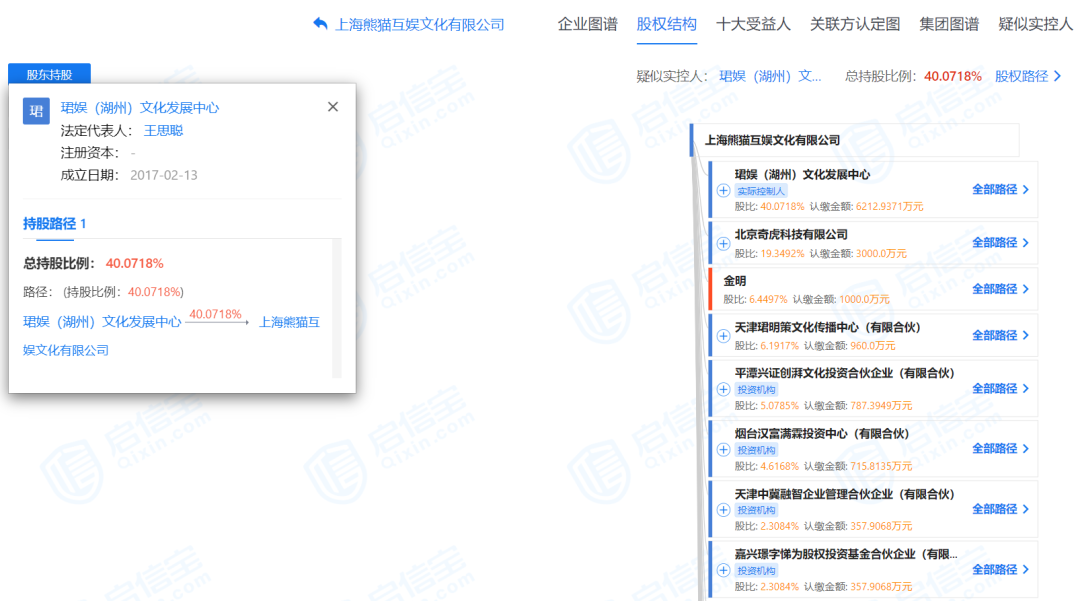Close the 股东持股 popup panel
The image size is (1080, 601).
click(x=333, y=107)
